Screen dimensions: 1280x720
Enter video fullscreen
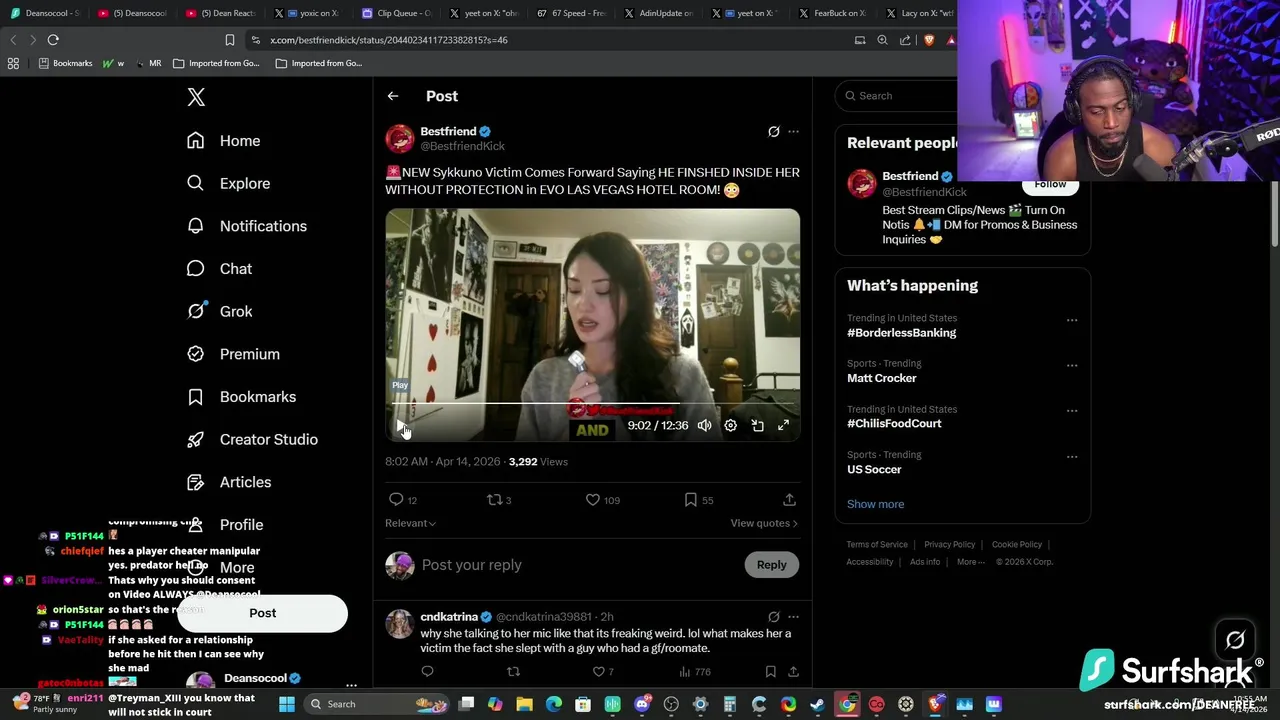click(x=783, y=425)
